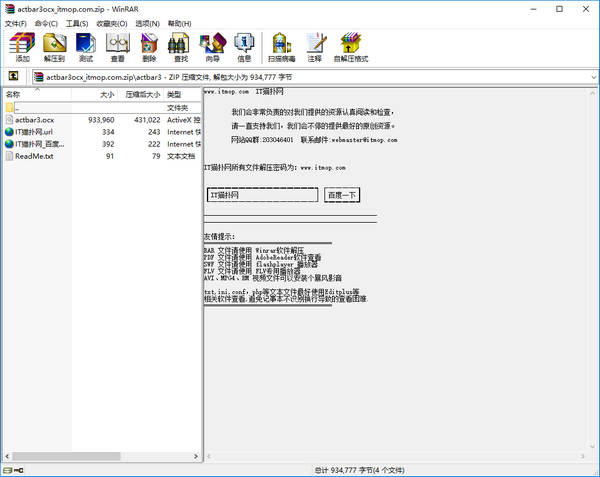
Task: Expand the address bar path dropdown
Action: click(x=593, y=77)
